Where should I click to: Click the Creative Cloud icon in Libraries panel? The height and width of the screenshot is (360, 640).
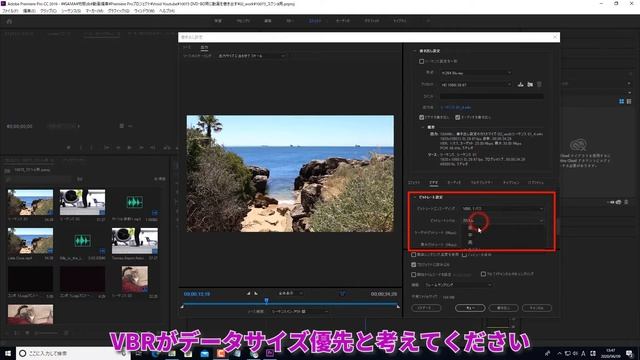tap(578, 144)
